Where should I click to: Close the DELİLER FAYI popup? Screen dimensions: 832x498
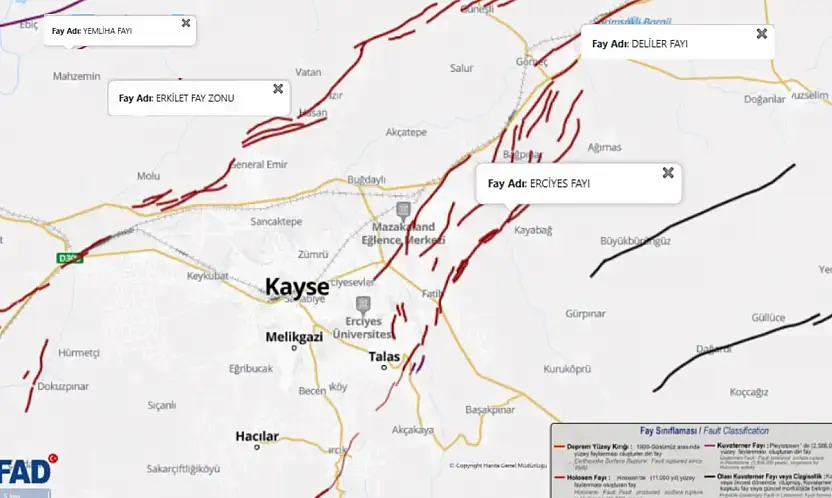[x=762, y=33]
